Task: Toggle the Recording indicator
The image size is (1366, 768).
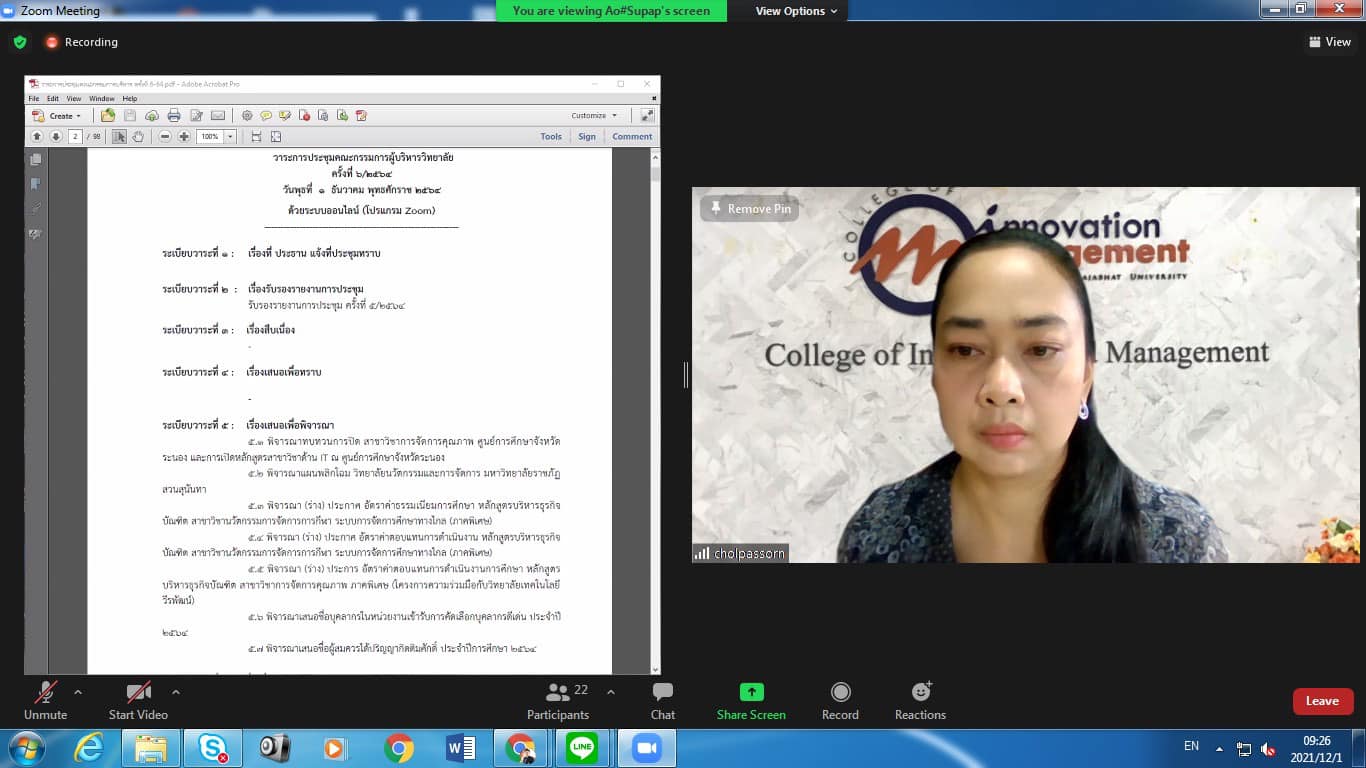Action: coord(81,42)
